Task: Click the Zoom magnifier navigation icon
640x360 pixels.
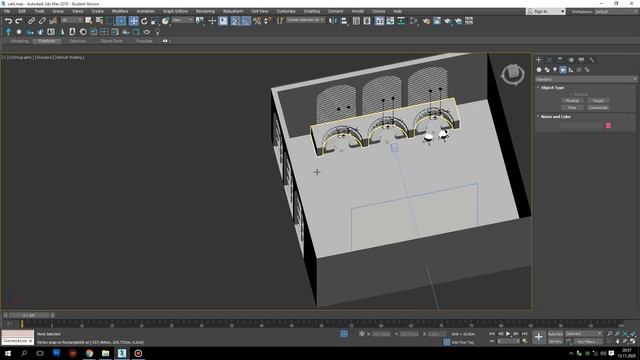Action: pyautogui.click(x=610, y=334)
